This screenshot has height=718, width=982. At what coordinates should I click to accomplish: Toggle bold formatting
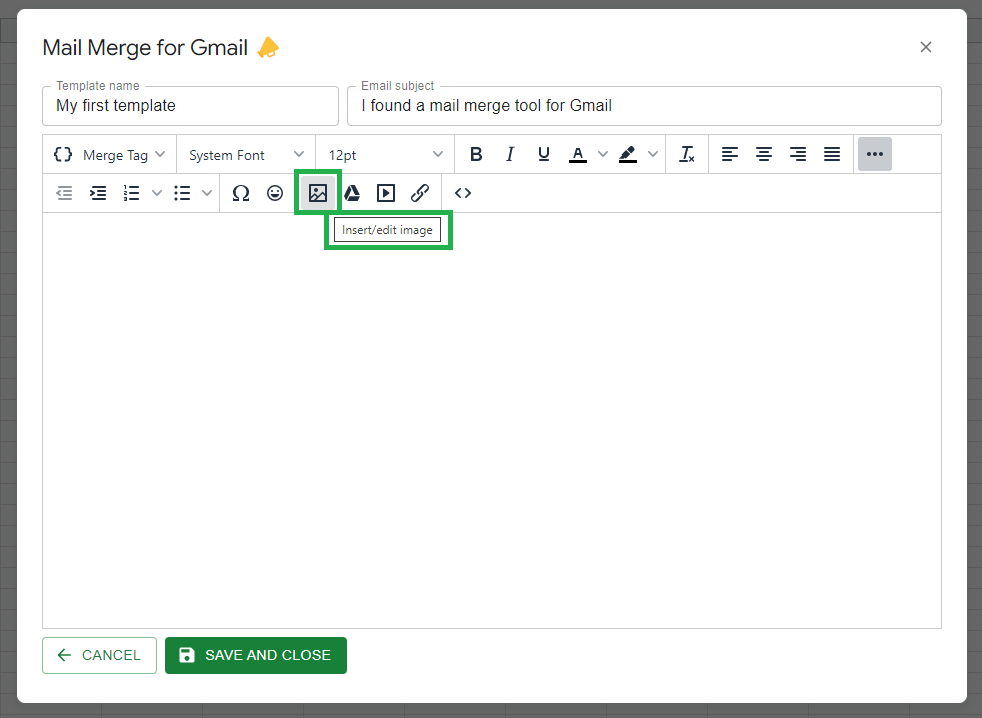point(476,154)
